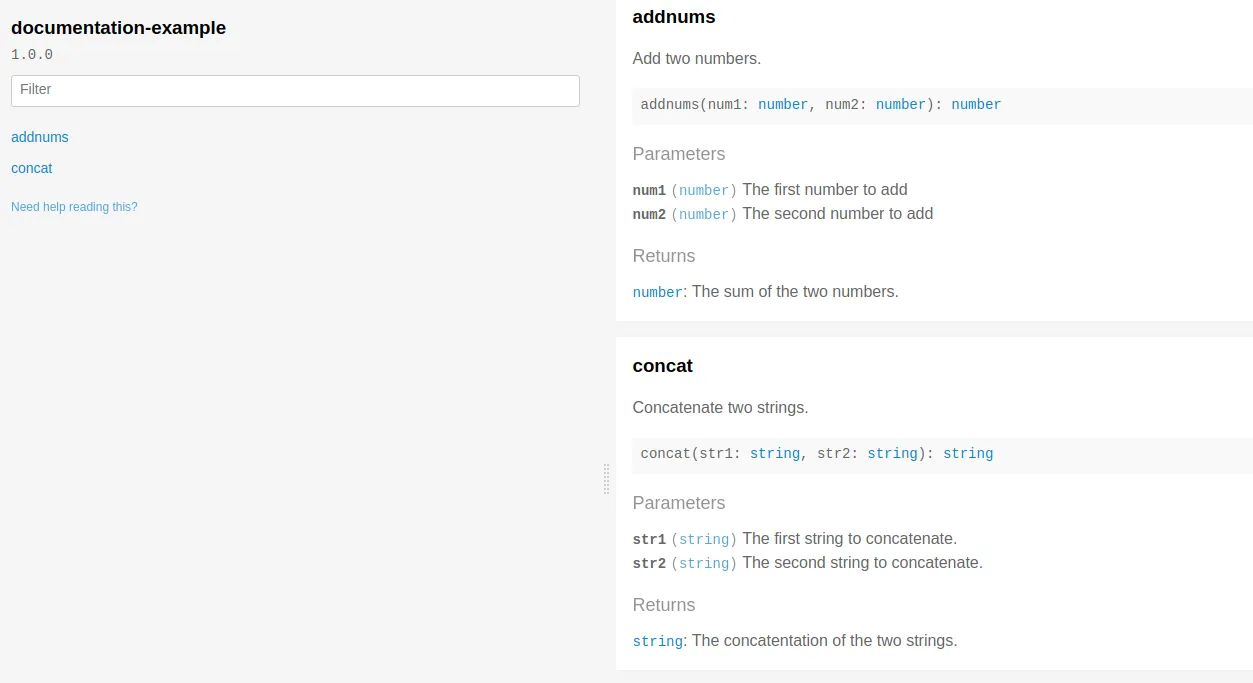Image resolution: width=1253 pixels, height=683 pixels.
Task: Select the addnums section heading
Action: point(674,17)
